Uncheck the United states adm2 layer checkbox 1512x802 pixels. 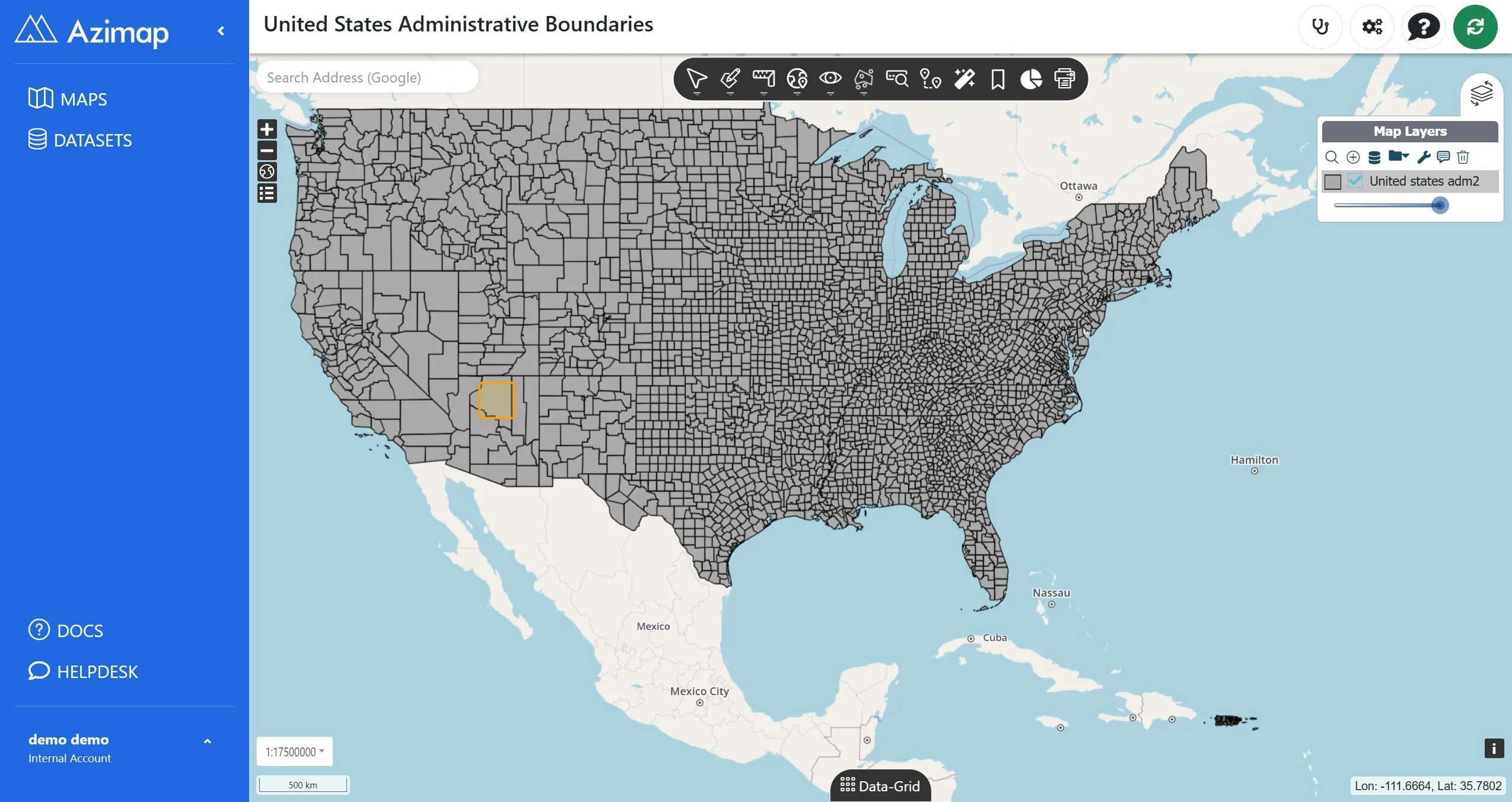[1355, 181]
